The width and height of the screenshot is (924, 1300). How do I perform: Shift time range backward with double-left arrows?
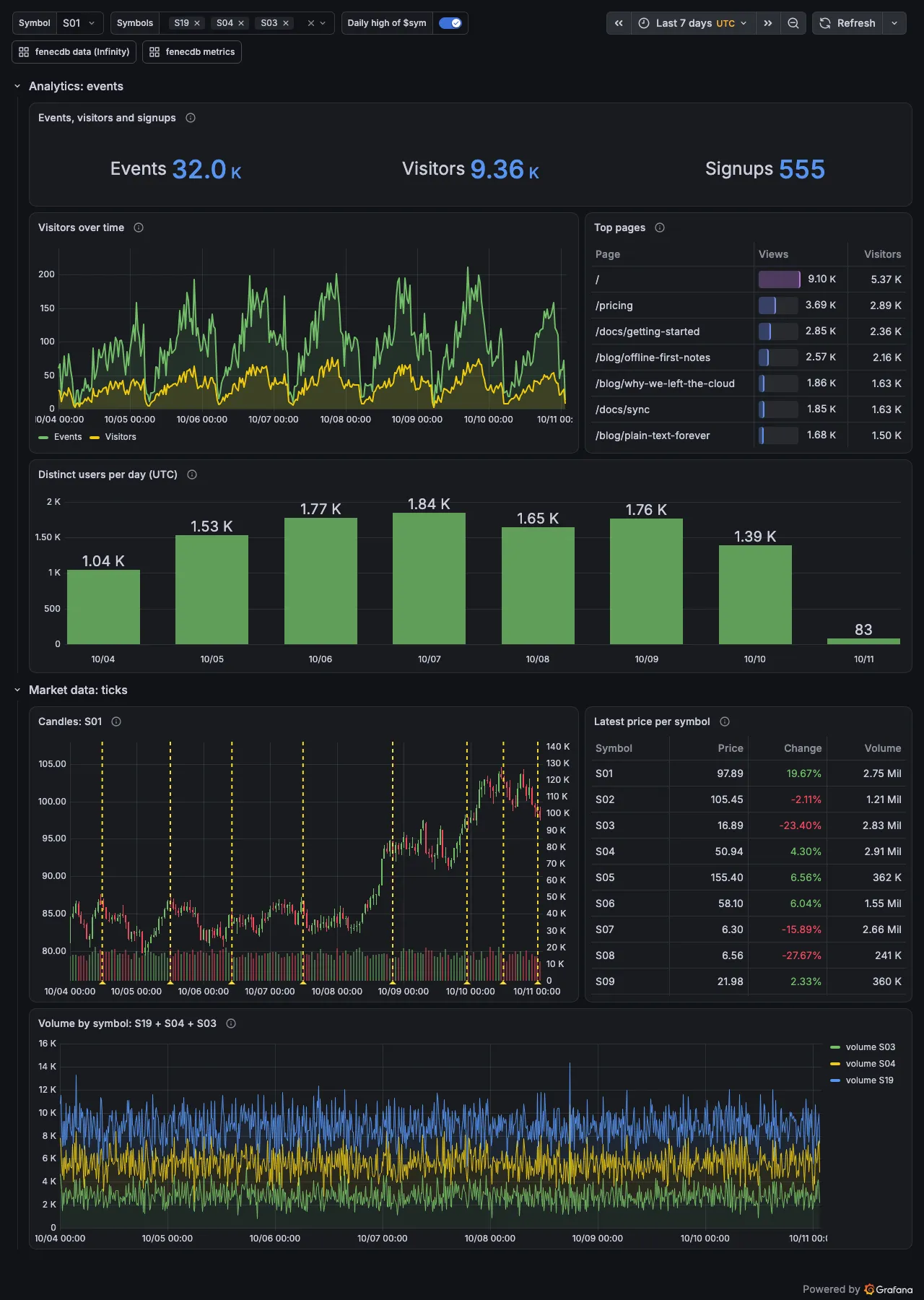619,23
